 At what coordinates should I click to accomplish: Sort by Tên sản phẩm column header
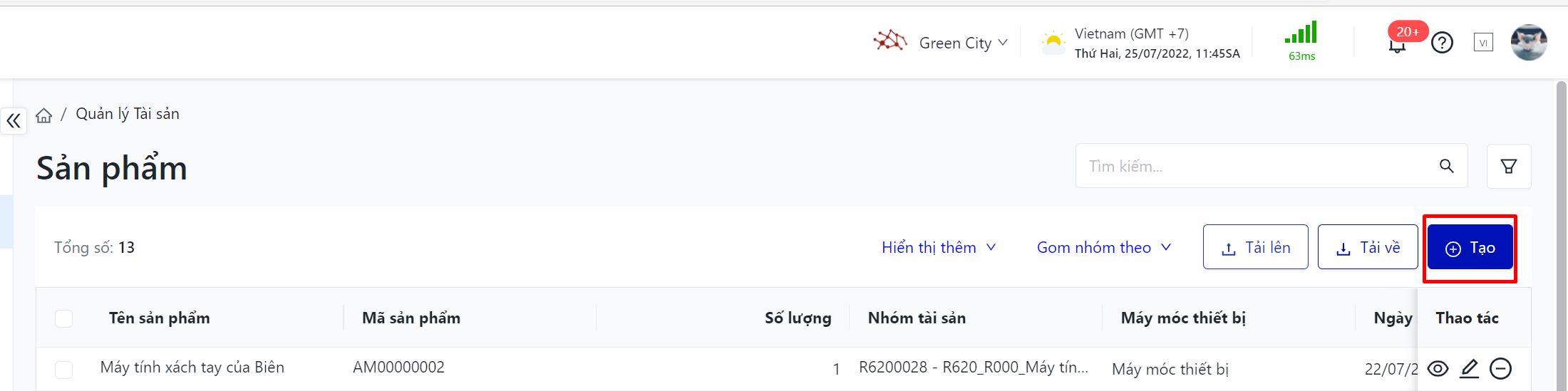160,318
